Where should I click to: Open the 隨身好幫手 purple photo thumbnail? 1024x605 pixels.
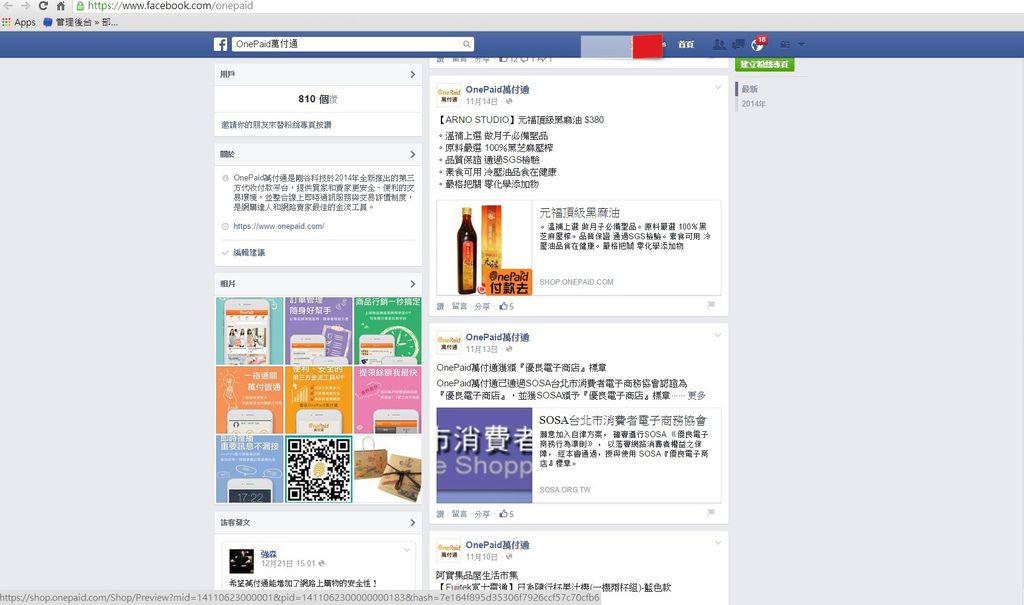(319, 331)
